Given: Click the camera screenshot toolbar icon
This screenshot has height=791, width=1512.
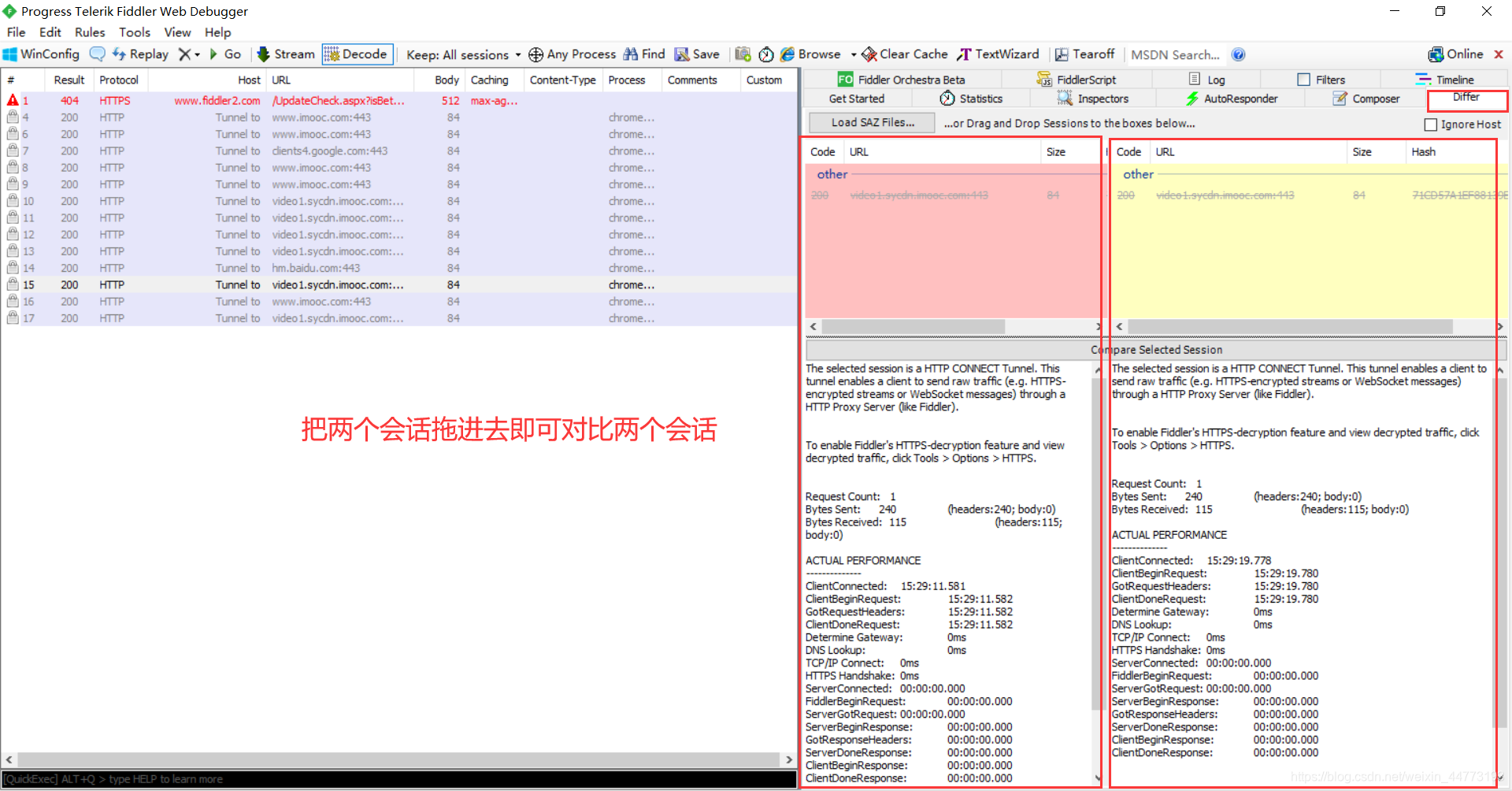Looking at the screenshot, I should point(743,54).
